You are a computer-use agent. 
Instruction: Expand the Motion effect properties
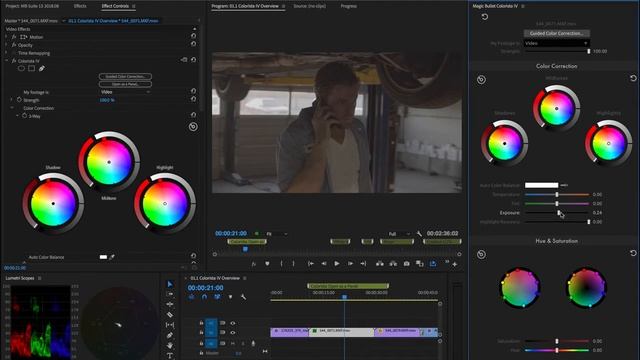point(6,37)
